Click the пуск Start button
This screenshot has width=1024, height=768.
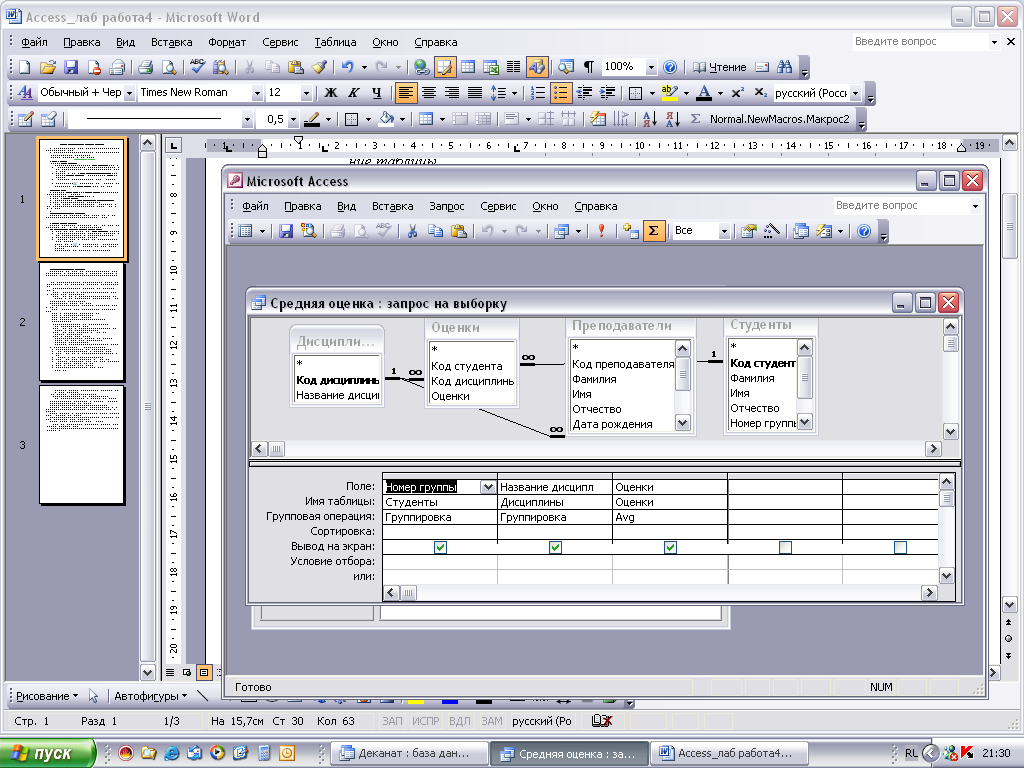[47, 753]
